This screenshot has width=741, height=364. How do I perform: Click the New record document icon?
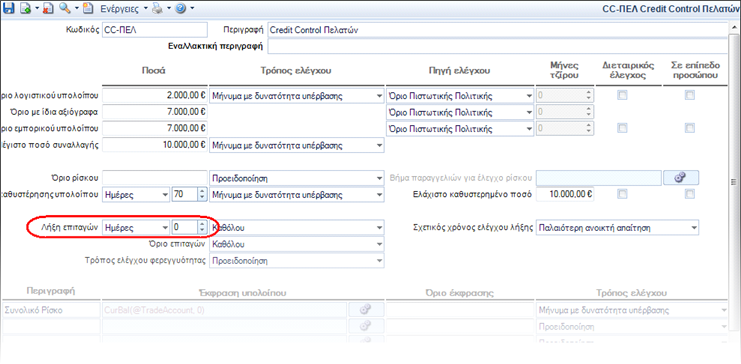(26, 8)
